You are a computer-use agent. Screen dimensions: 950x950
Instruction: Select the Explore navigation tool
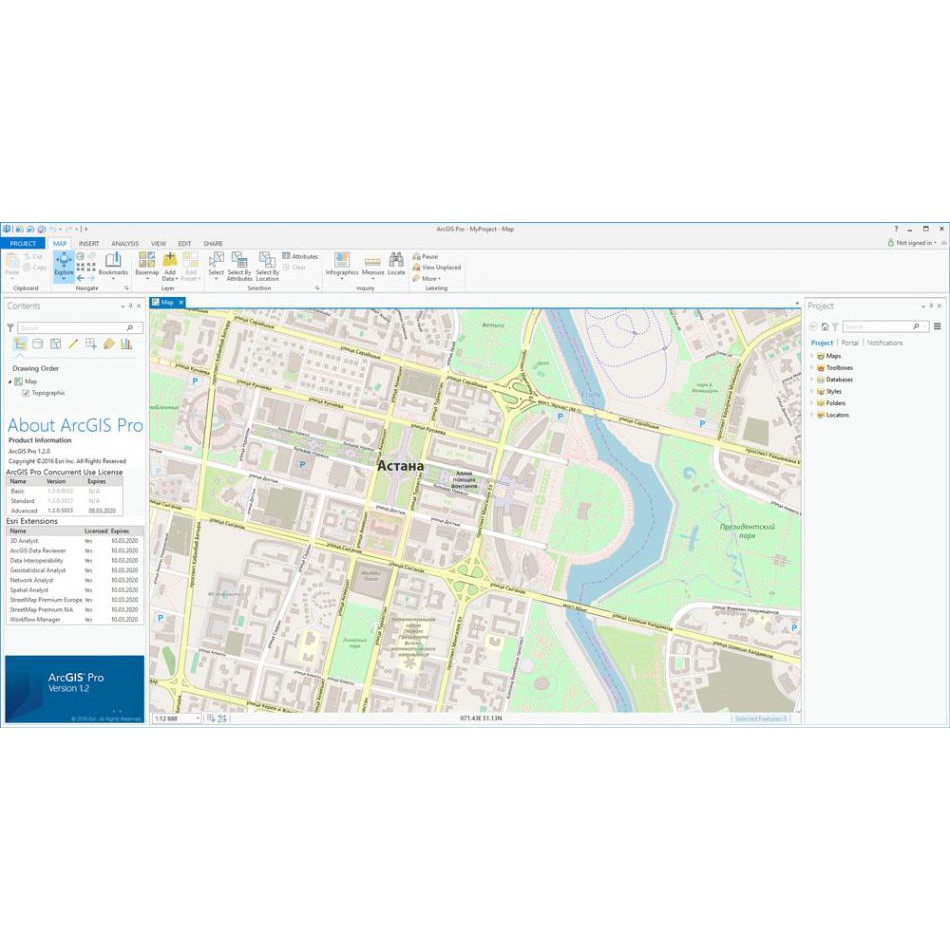(x=63, y=266)
